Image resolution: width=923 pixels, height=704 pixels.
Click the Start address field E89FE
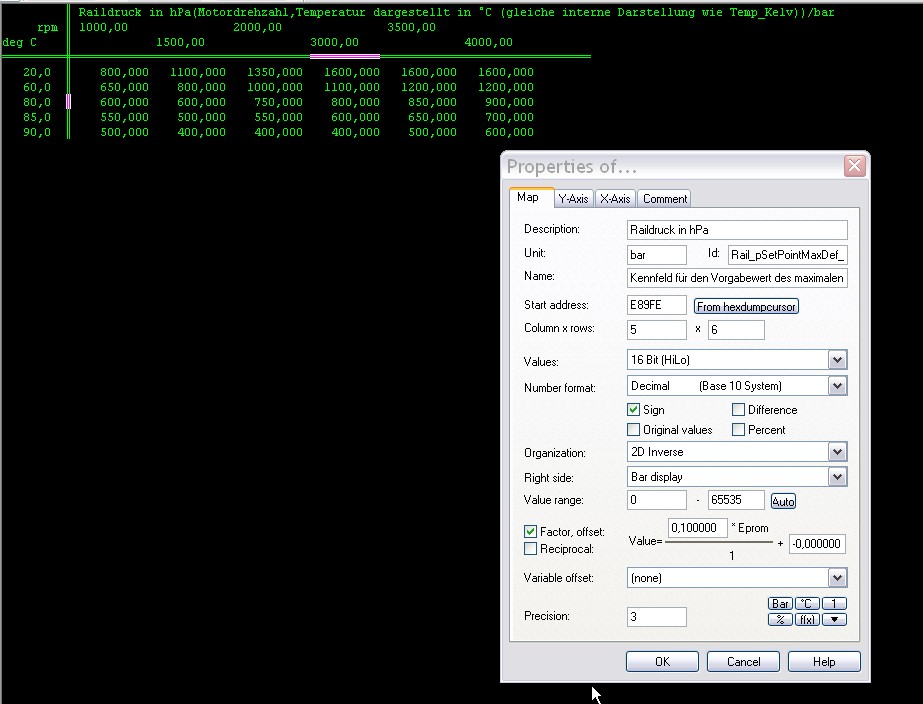click(x=656, y=305)
